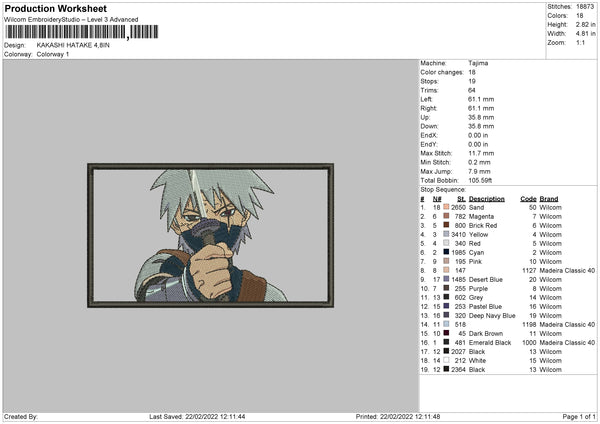Click the 'Production Worksheet' title
Screen dimensions: 600x424
tap(56, 8)
